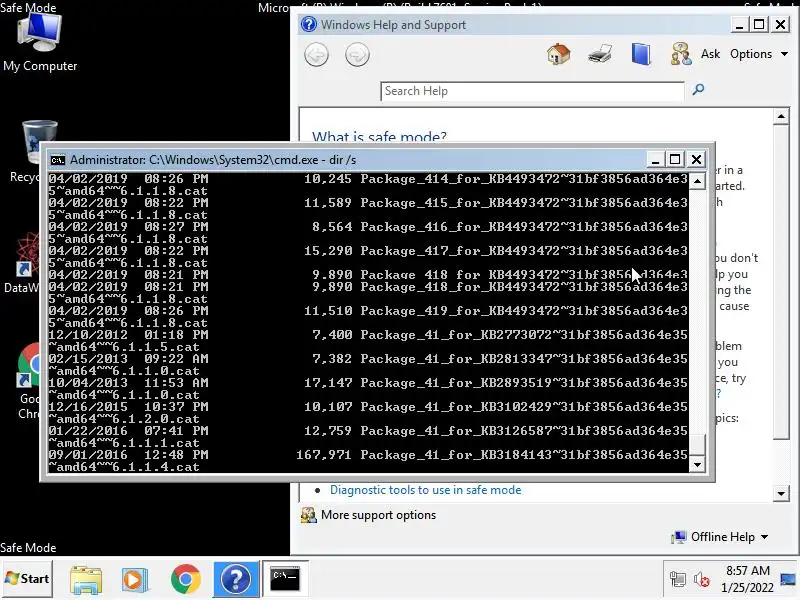Screen dimensions: 800x600
Task: Open the Options dropdown in Help
Action: (759, 54)
